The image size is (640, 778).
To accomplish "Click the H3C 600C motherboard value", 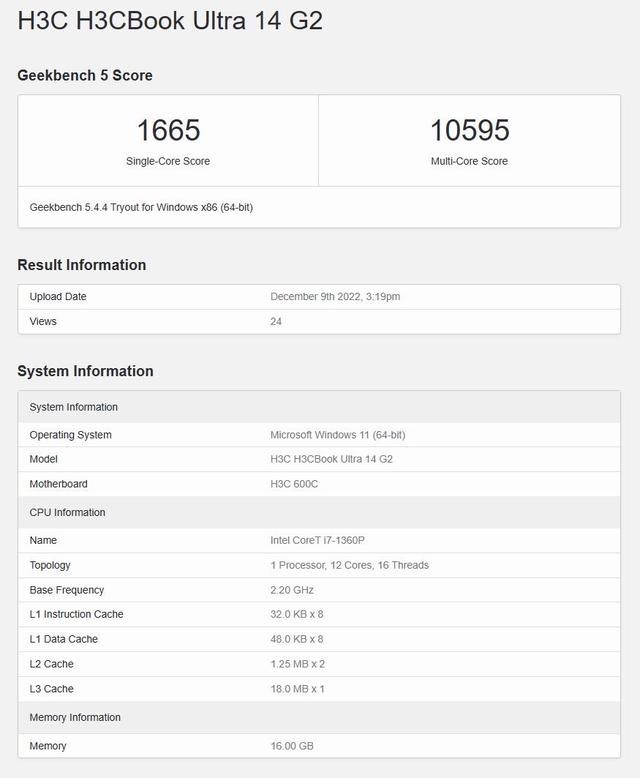I will click(x=294, y=484).
